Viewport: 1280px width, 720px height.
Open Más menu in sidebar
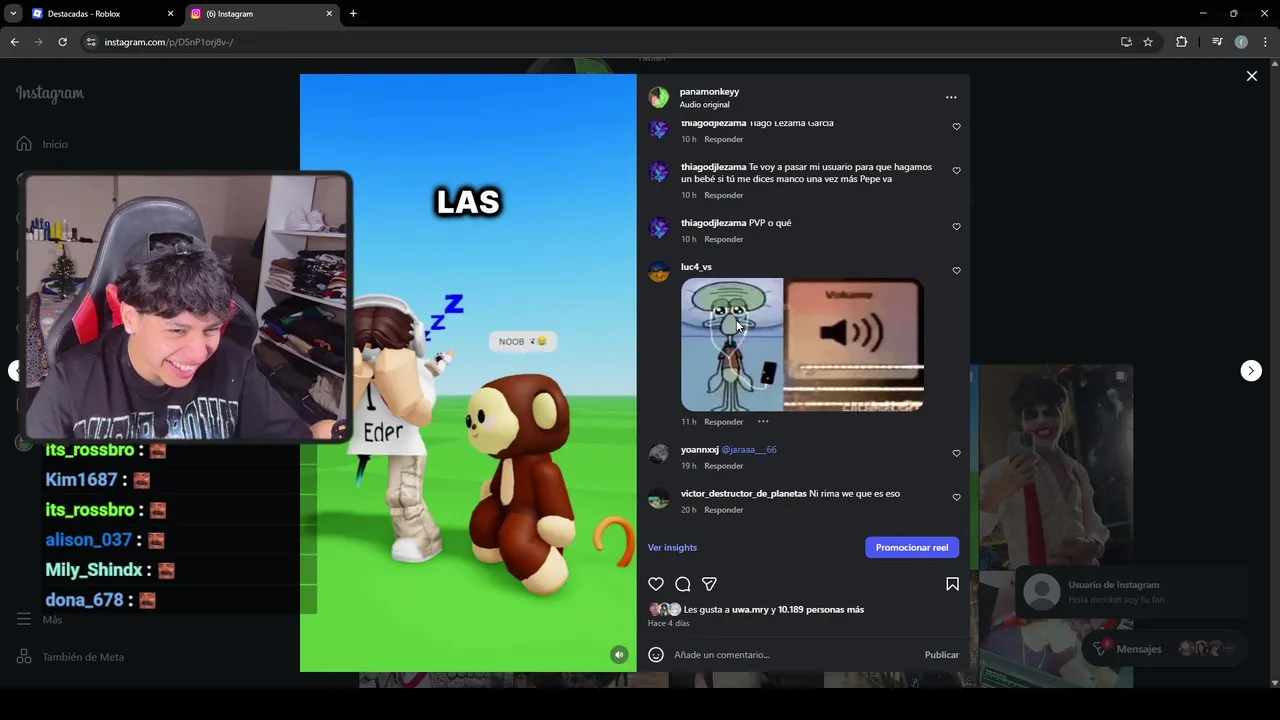40,620
